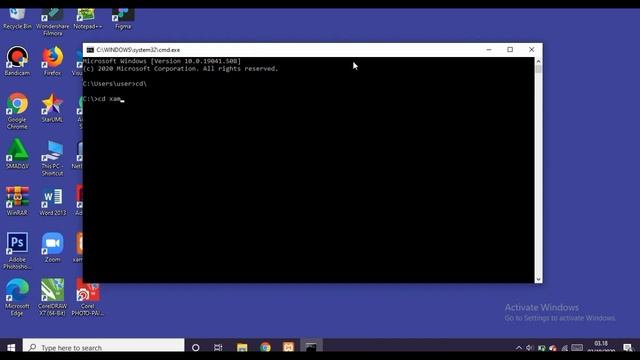The height and width of the screenshot is (360, 640).
Task: Click the cmd scrollbar up arrow
Action: tap(538, 61)
